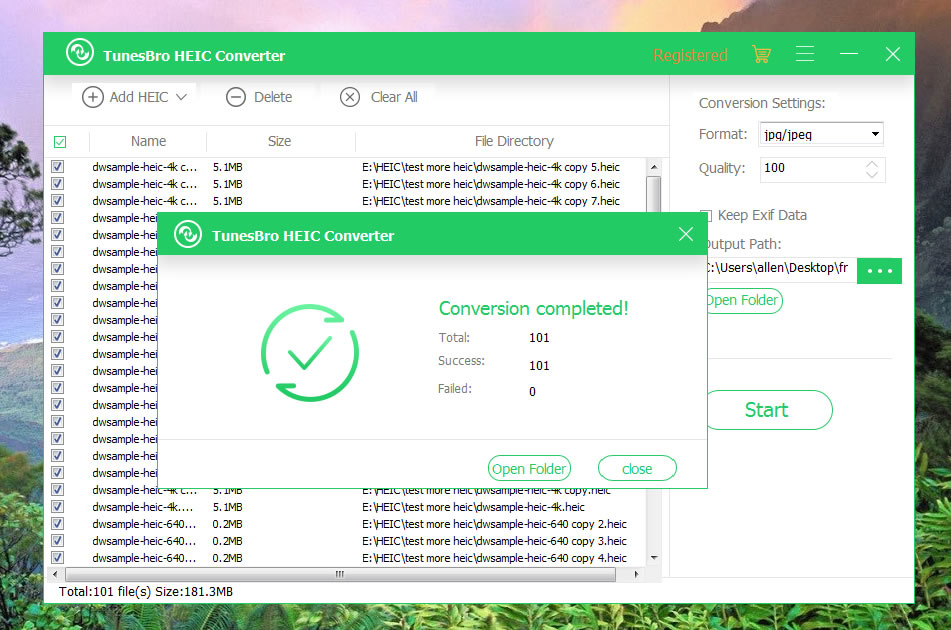Image resolution: width=951 pixels, height=630 pixels.
Task: Click Clear All to empty the list
Action: [x=379, y=97]
